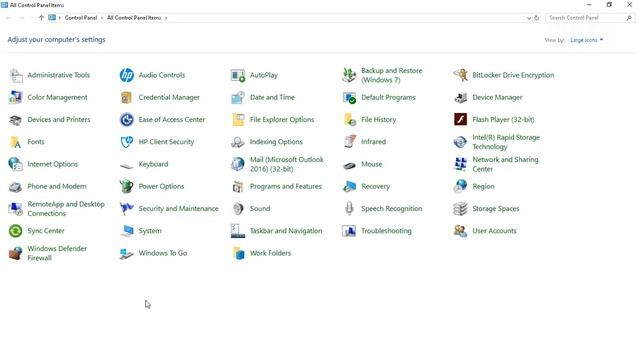Open the Keyboard icon
Screen dimensions: 640x360
click(x=127, y=165)
